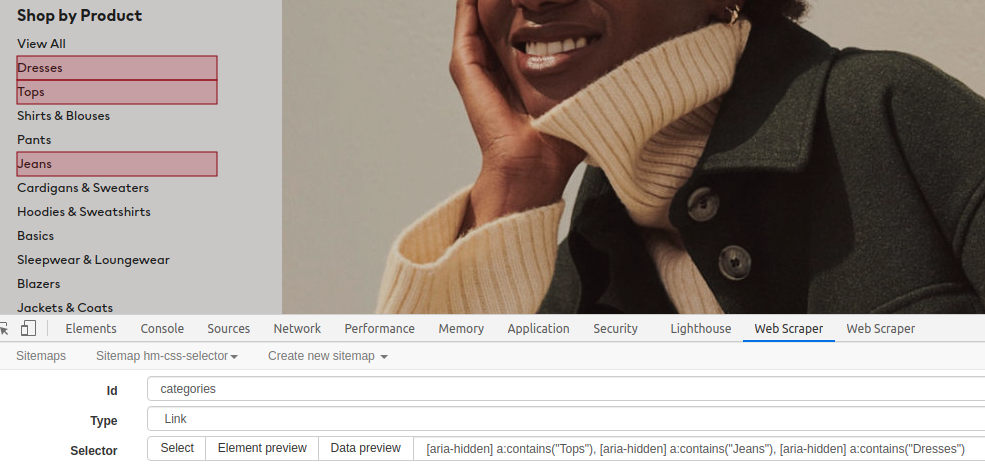Viewport: 985px width, 472px height.
Task: Open the Sitemap hm-css-selector dropdown
Action: [x=166, y=356]
